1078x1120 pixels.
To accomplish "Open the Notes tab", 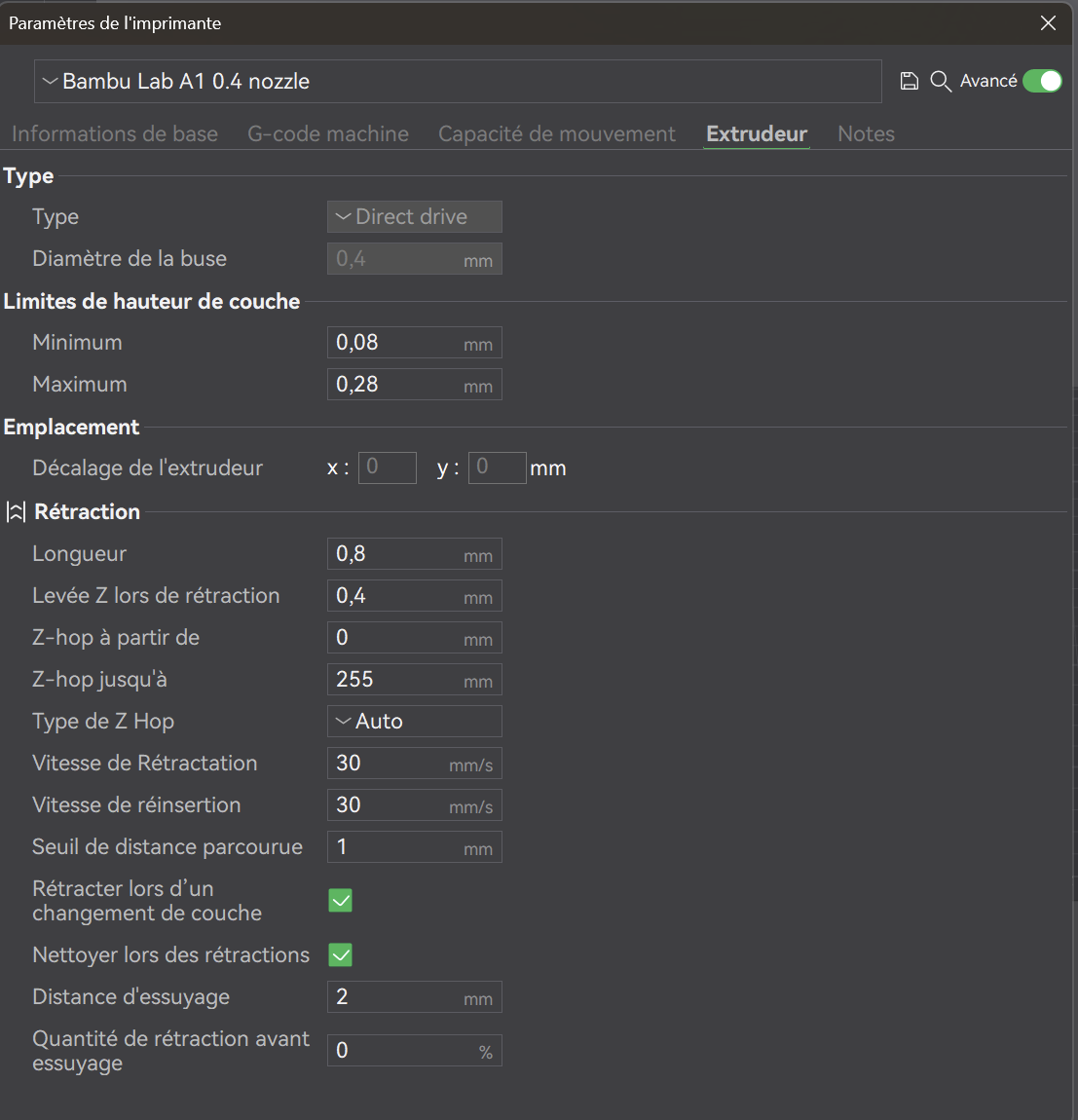I will (866, 133).
